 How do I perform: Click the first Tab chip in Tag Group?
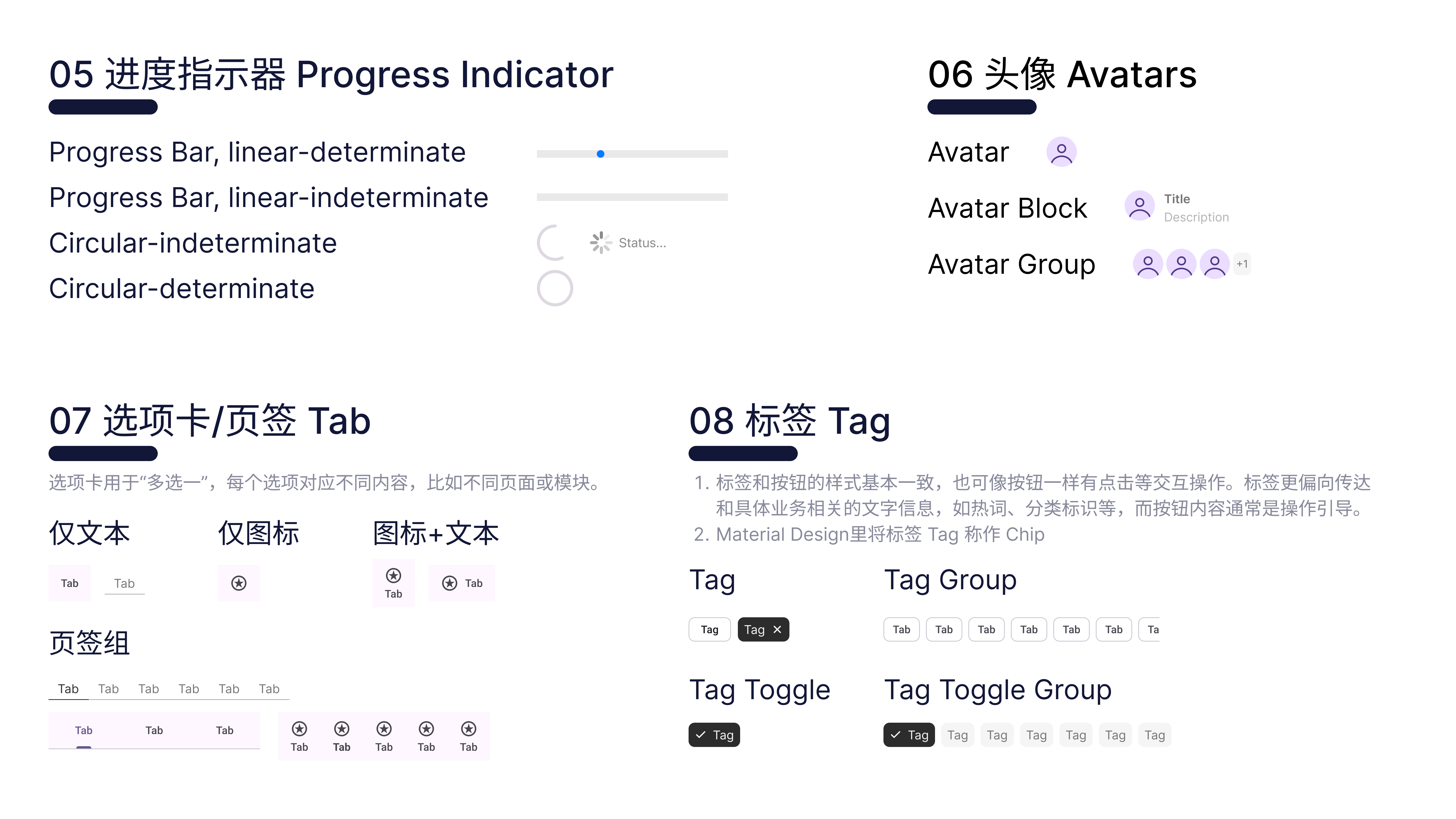click(901, 629)
